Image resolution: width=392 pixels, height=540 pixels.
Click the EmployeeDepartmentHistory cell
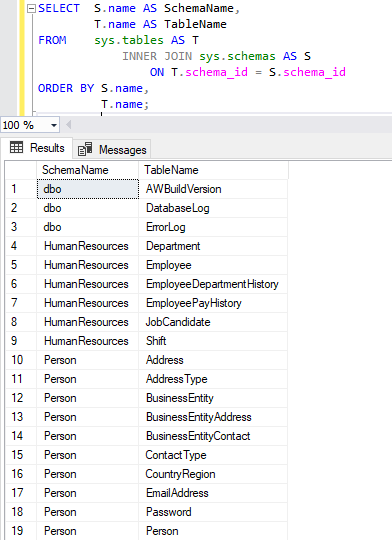[x=213, y=284]
